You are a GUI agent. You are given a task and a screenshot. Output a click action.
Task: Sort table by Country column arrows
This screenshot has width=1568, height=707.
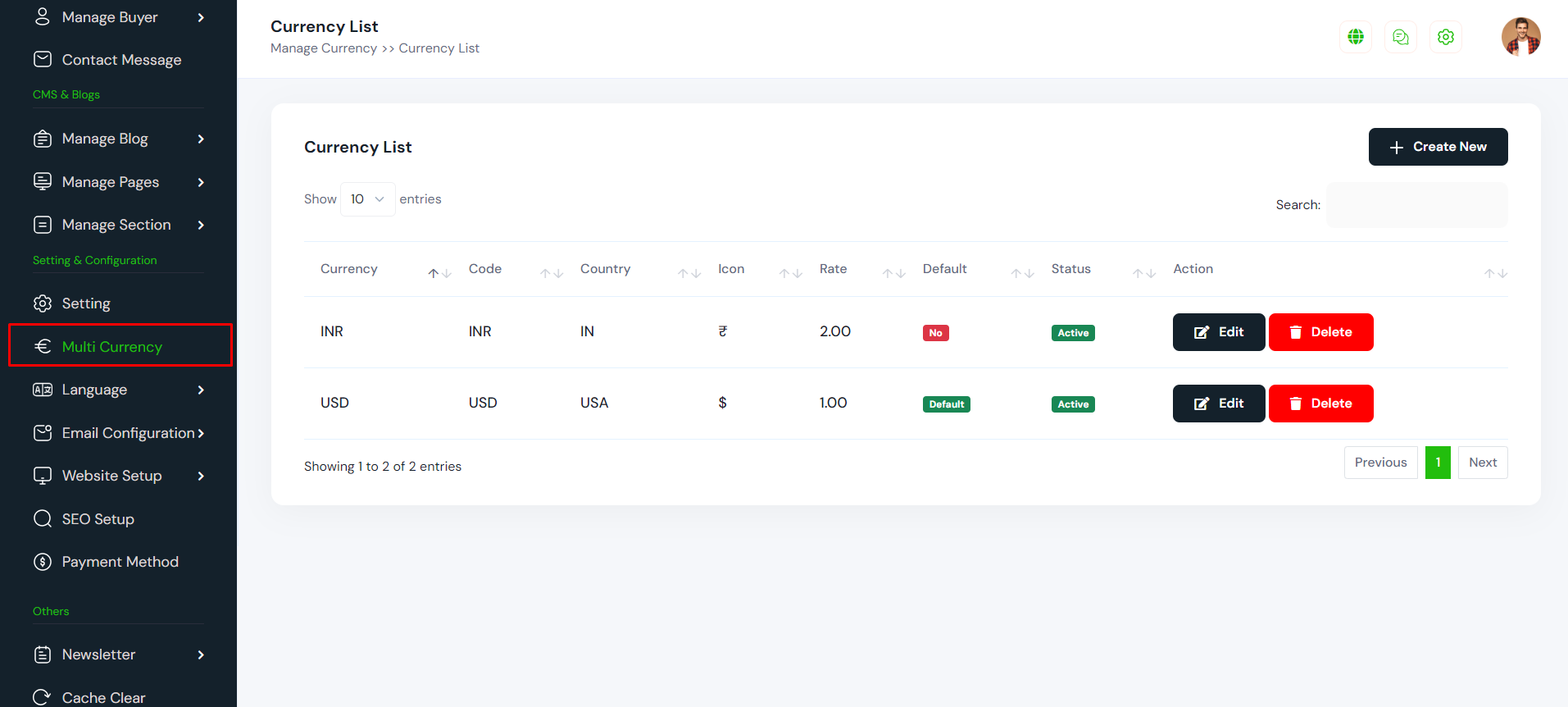tap(689, 273)
